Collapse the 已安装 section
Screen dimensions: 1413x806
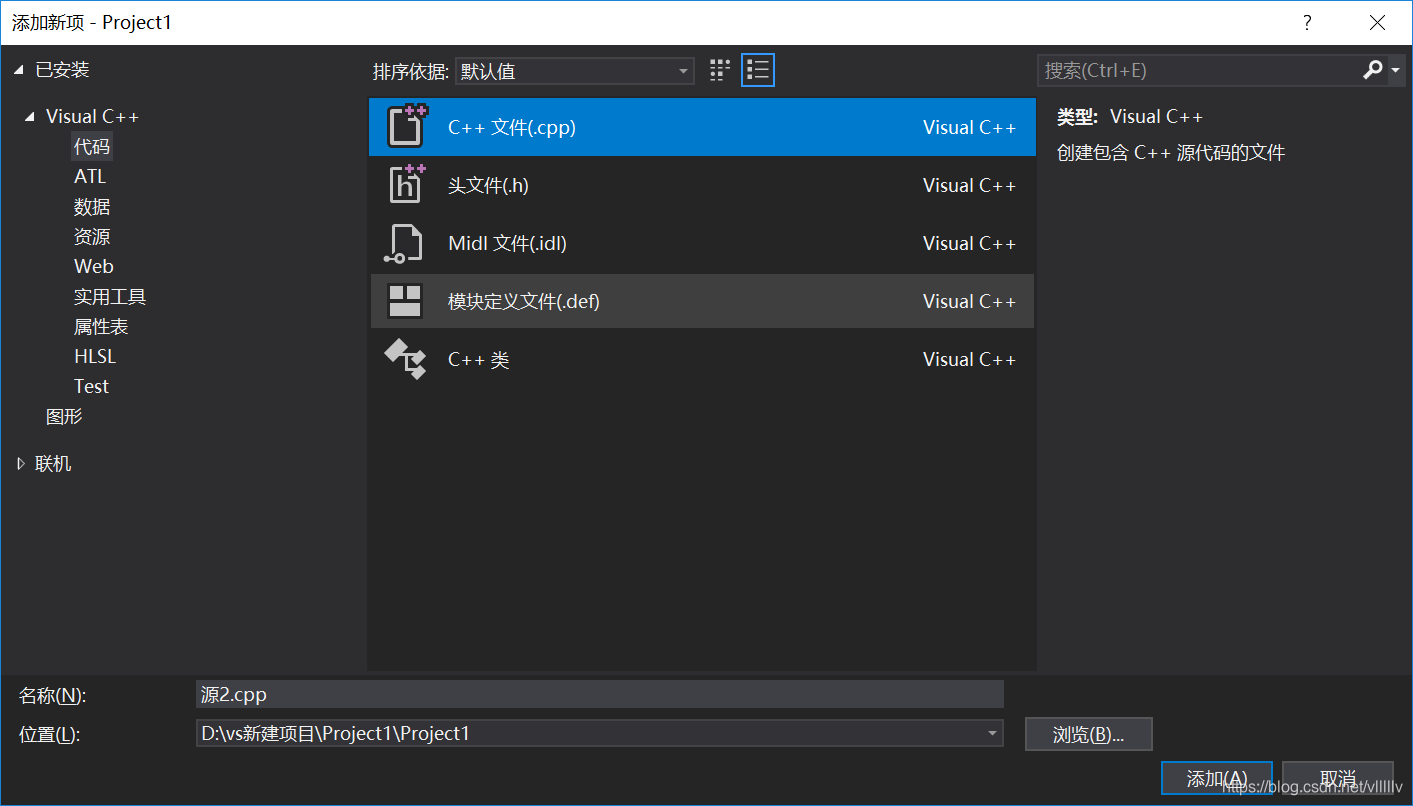(19, 70)
